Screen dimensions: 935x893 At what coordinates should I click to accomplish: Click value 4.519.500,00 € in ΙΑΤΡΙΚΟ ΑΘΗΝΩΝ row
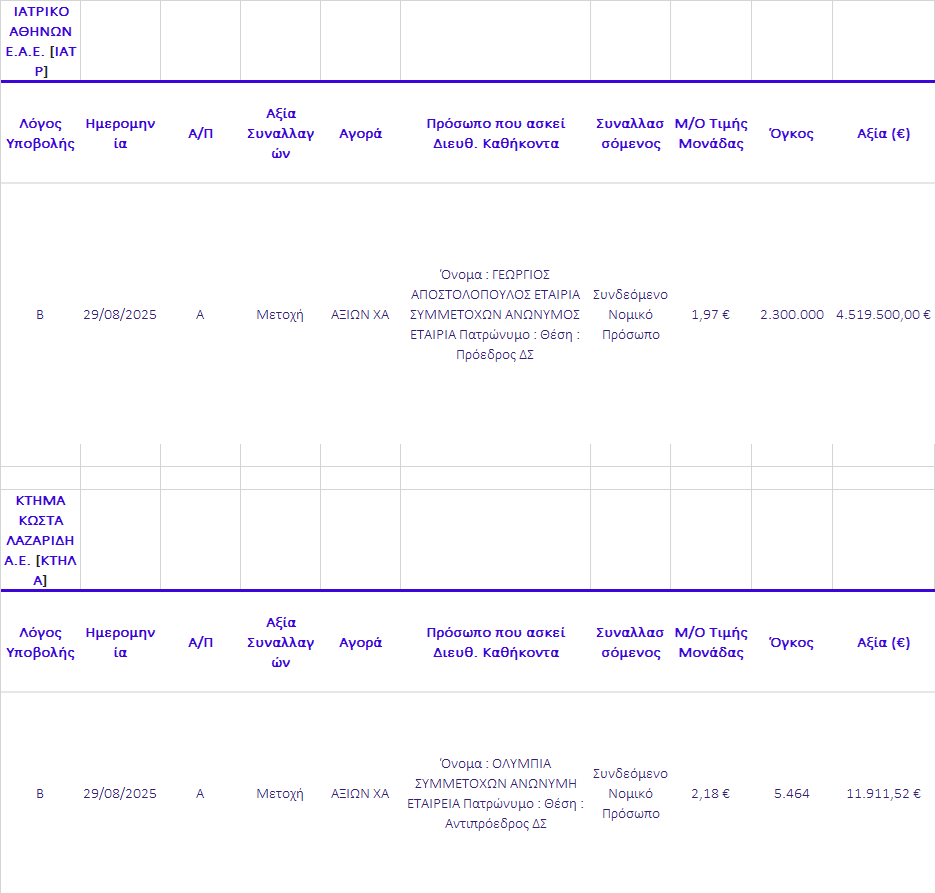[883, 315]
